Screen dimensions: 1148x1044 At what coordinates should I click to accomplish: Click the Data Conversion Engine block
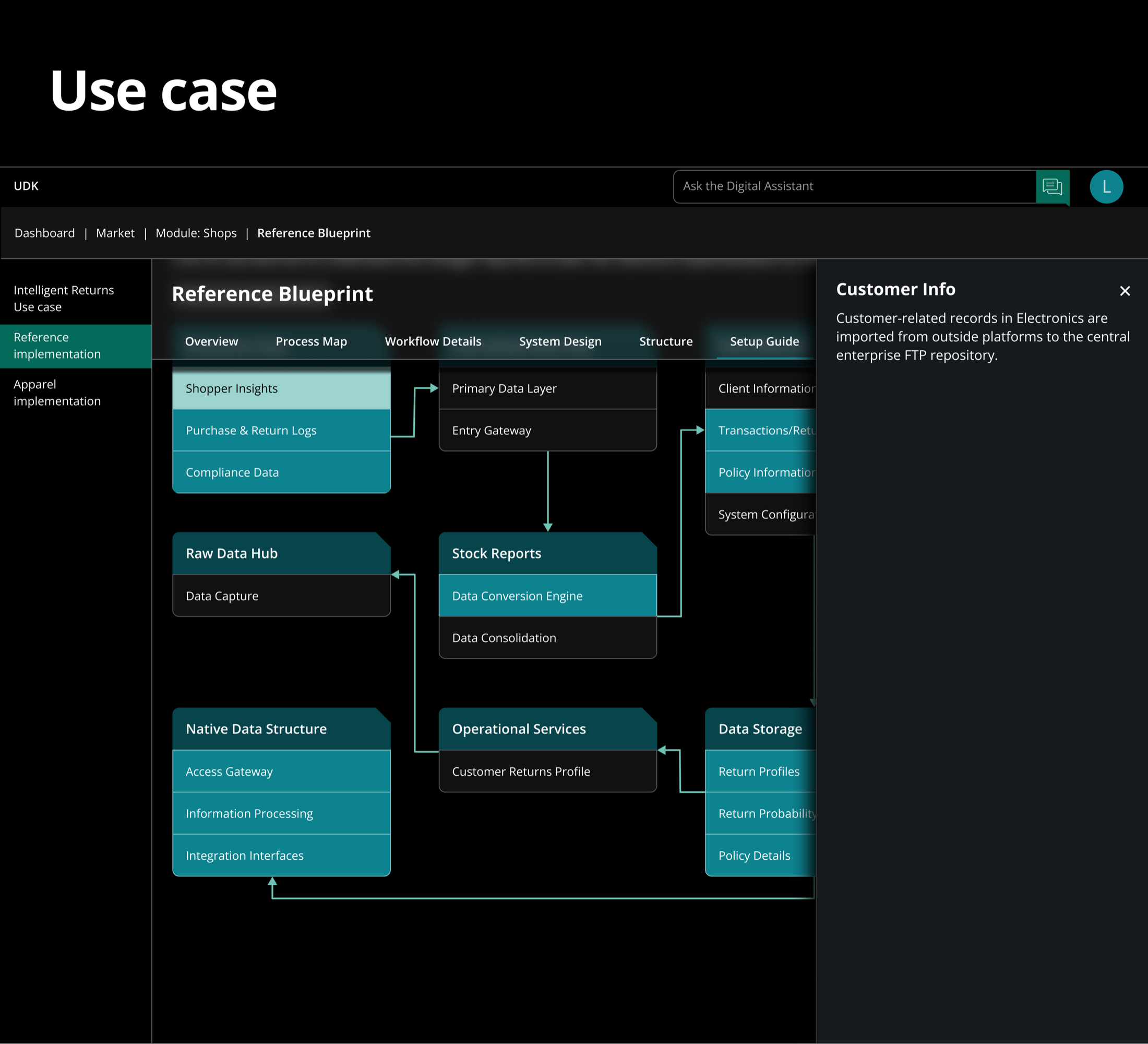tap(547, 596)
